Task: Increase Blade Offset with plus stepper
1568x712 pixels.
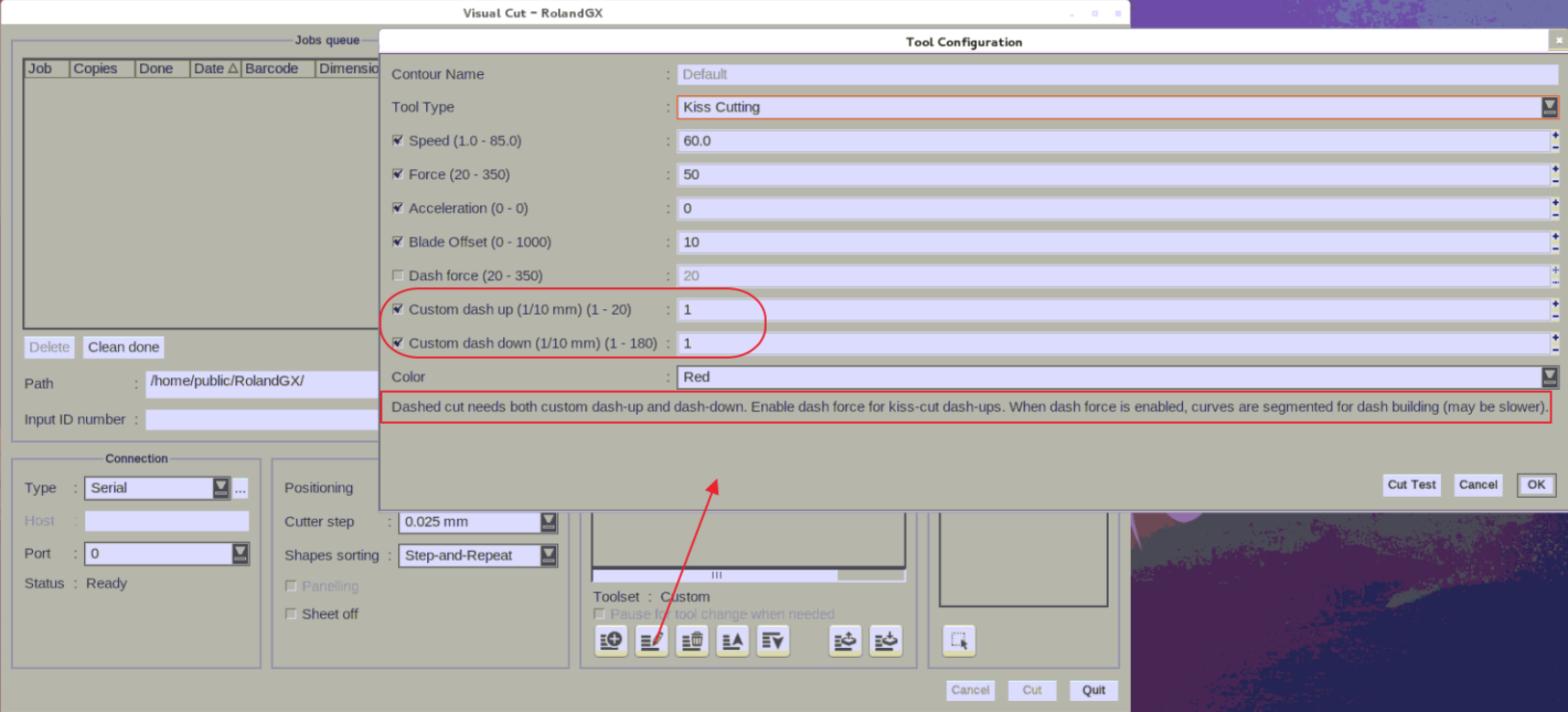Action: (x=1554, y=237)
